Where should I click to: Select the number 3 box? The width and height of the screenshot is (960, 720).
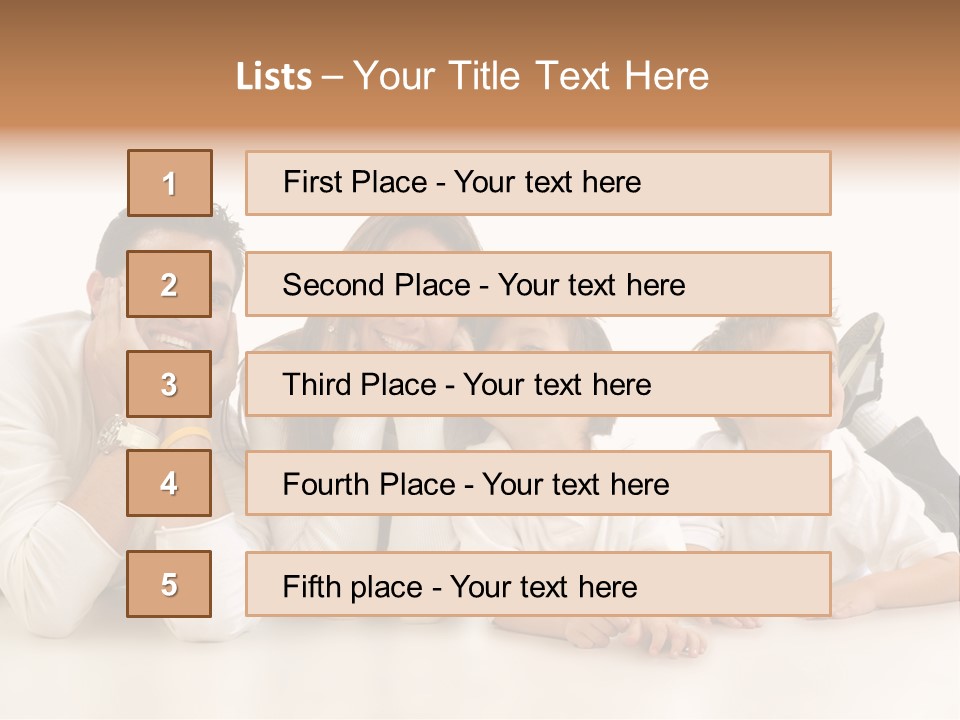click(169, 384)
